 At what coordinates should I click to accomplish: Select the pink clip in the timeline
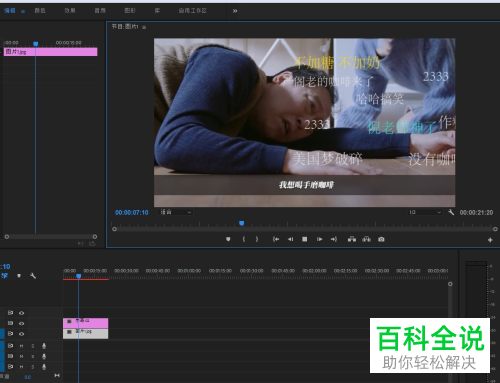[x=86, y=323]
